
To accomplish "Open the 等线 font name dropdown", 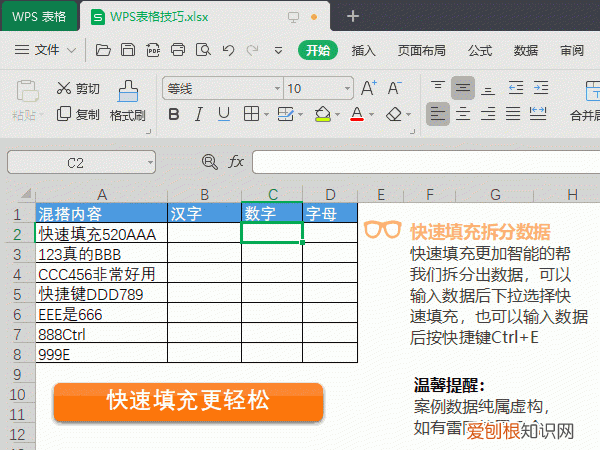I will [277, 88].
